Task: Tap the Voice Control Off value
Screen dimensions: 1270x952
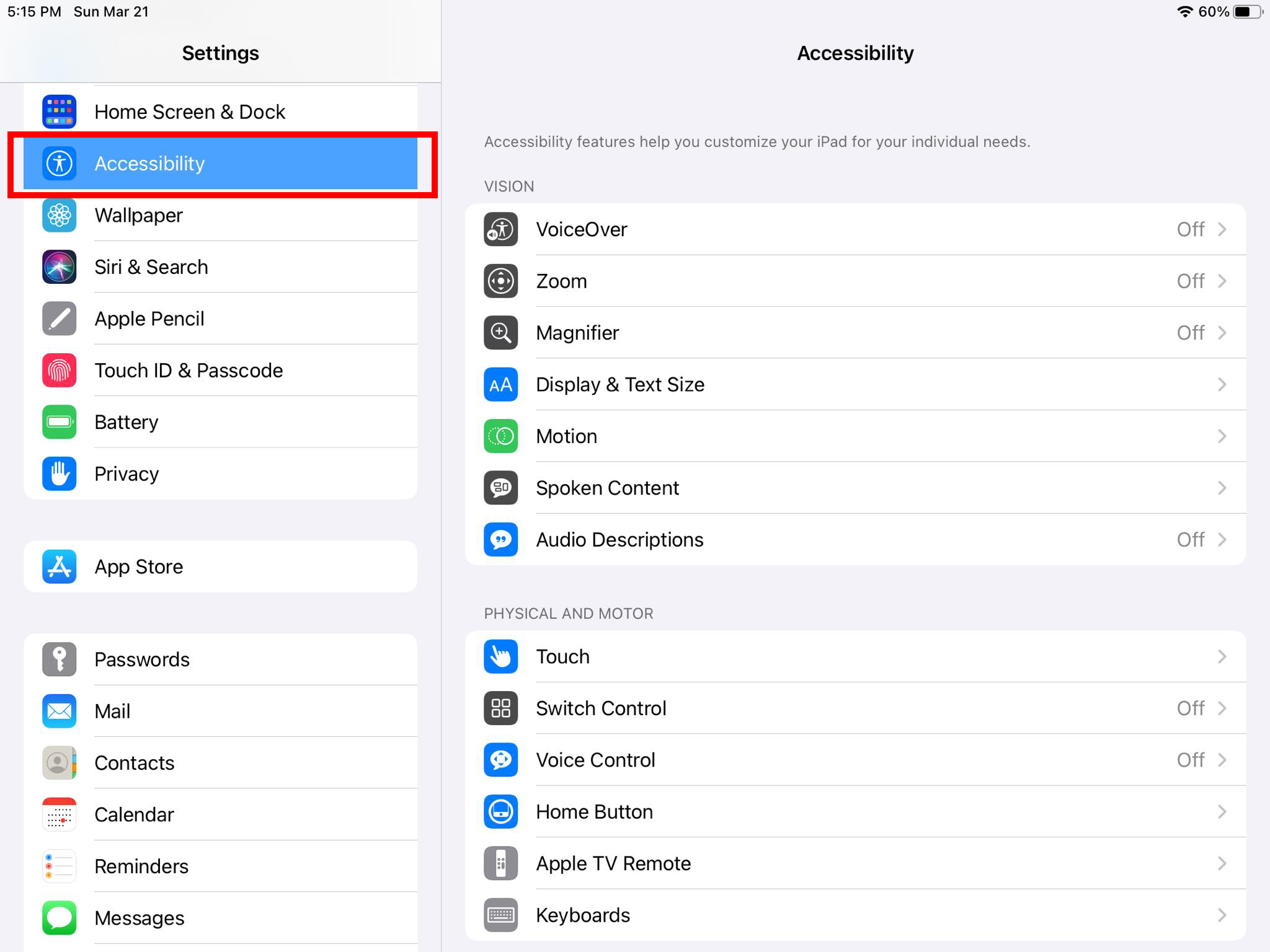Action: pyautogui.click(x=1191, y=760)
